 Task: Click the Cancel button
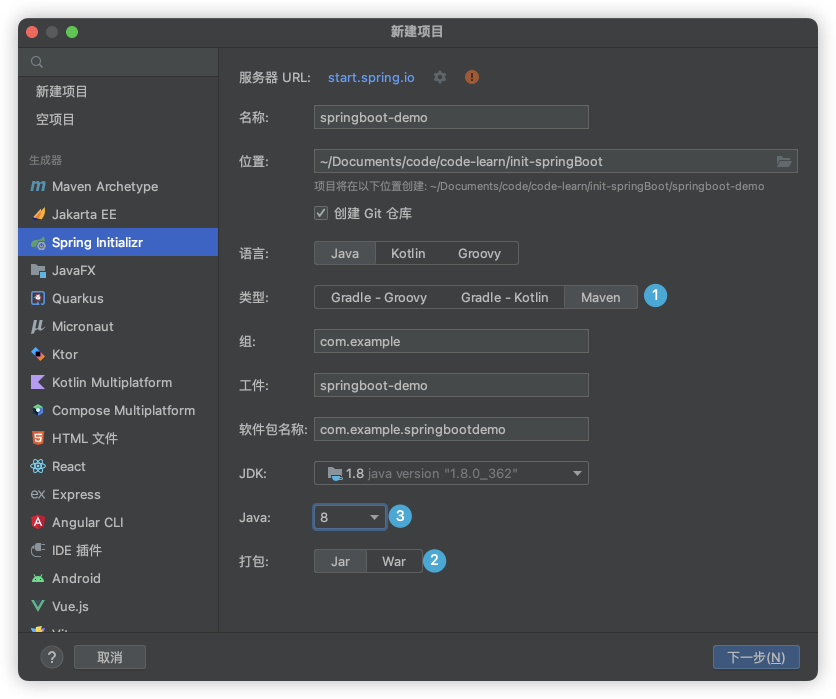pyautogui.click(x=110, y=657)
